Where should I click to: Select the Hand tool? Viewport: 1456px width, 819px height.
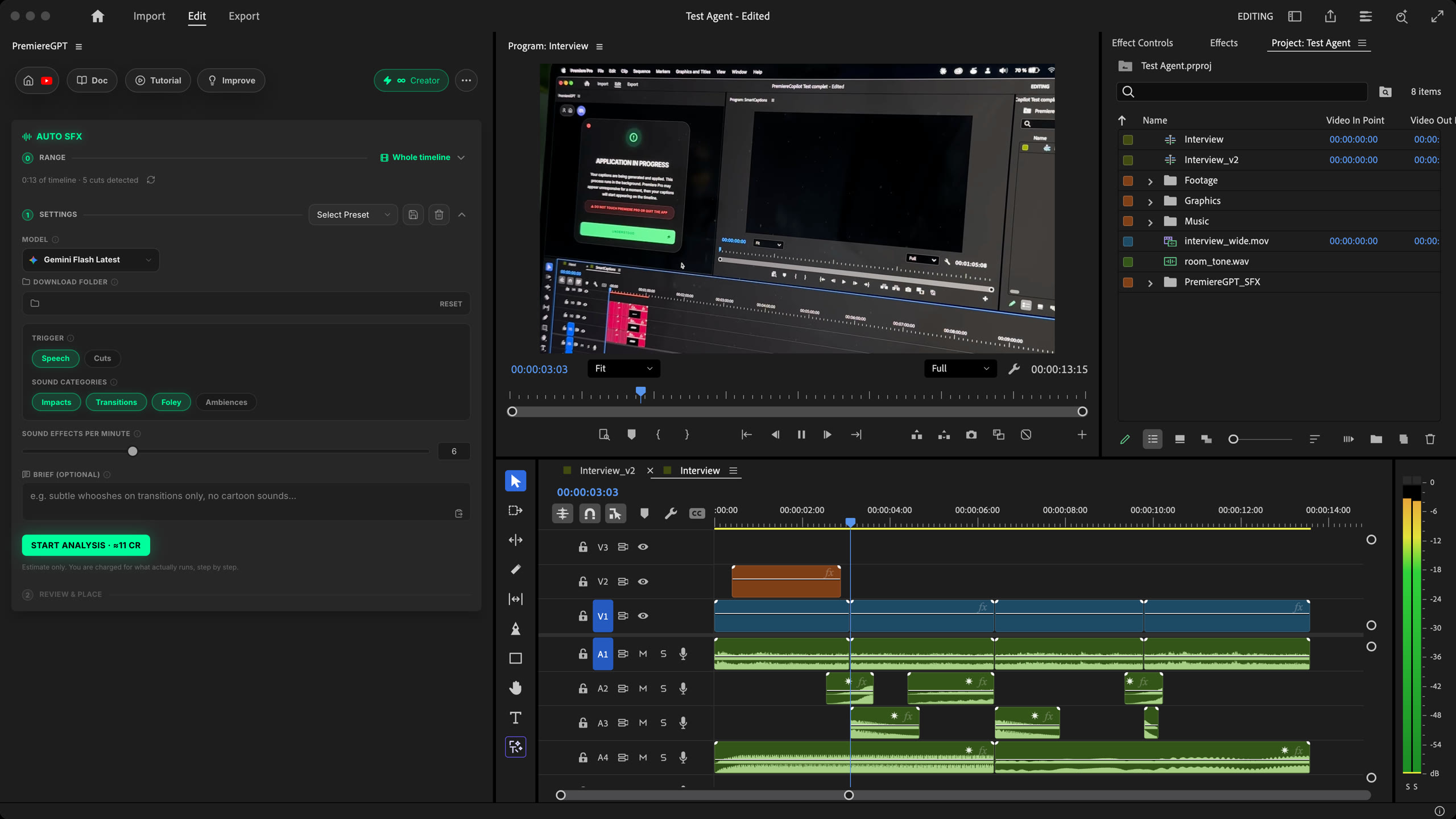point(515,688)
